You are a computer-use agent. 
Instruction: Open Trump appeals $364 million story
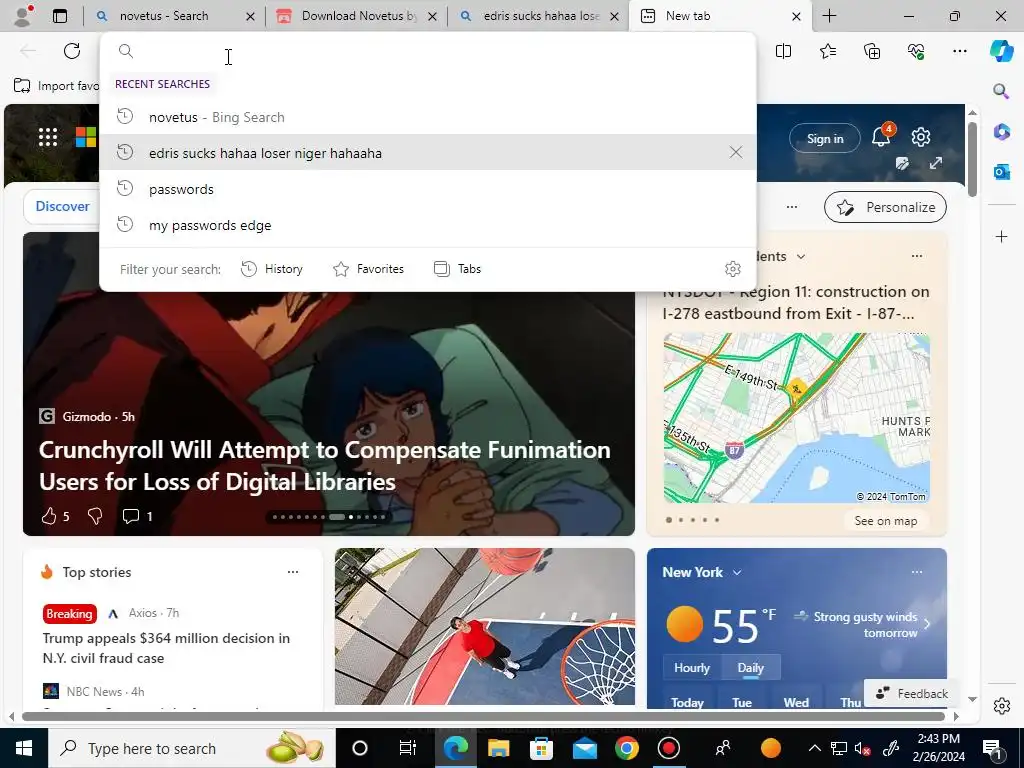pyautogui.click(x=166, y=648)
